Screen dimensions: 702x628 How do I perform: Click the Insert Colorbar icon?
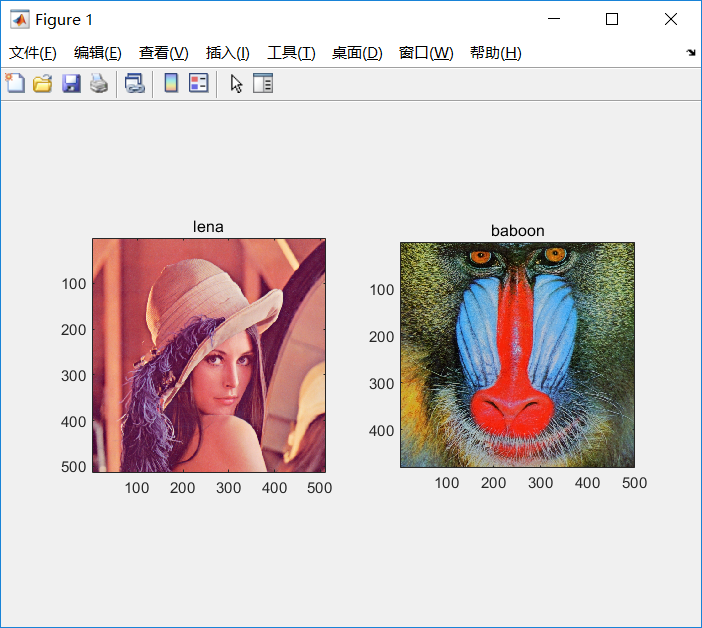coord(171,83)
